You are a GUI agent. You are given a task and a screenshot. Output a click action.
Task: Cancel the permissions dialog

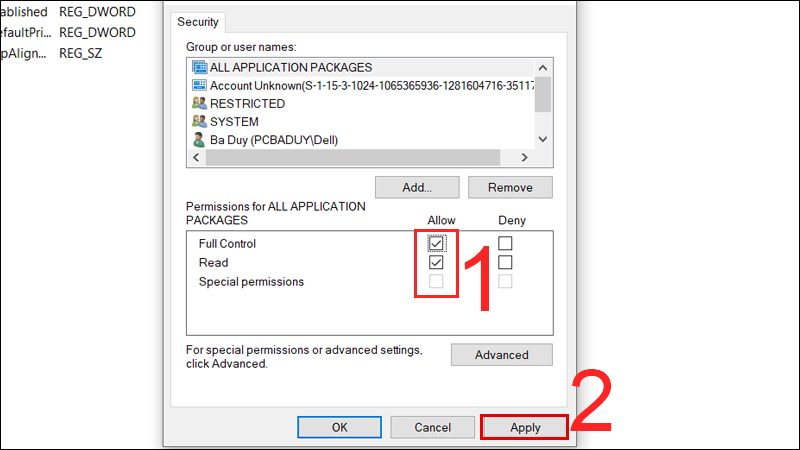[433, 427]
